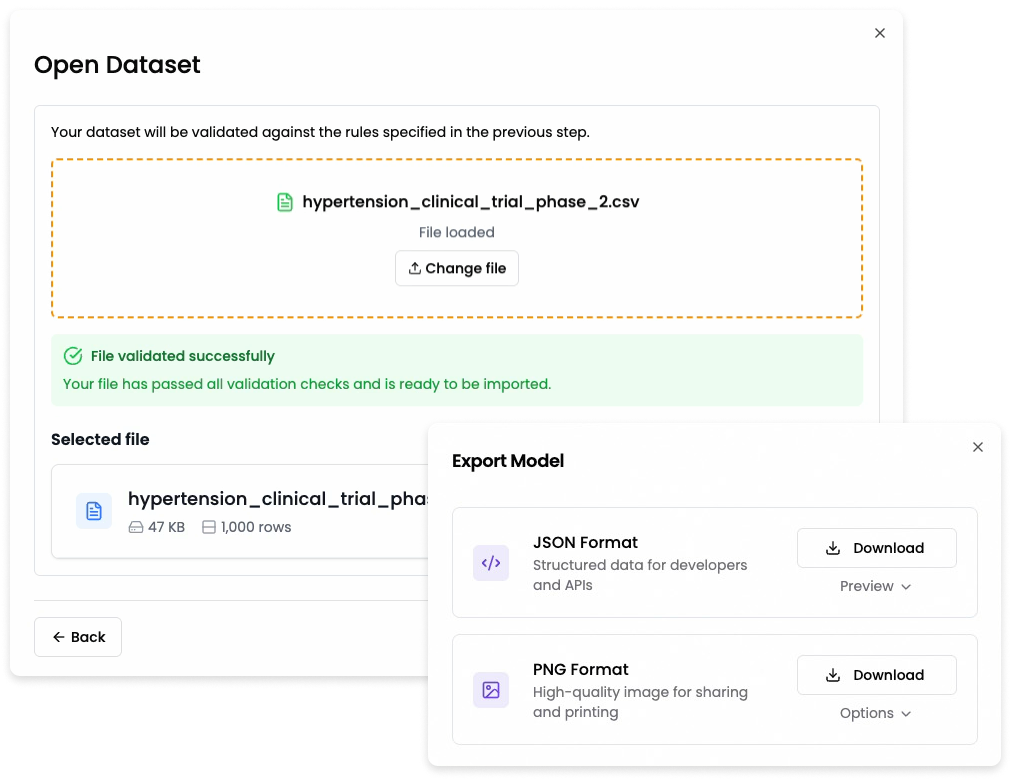Expand the PNG Options chevron
This screenshot has width=1011, height=780.
[x=906, y=714]
